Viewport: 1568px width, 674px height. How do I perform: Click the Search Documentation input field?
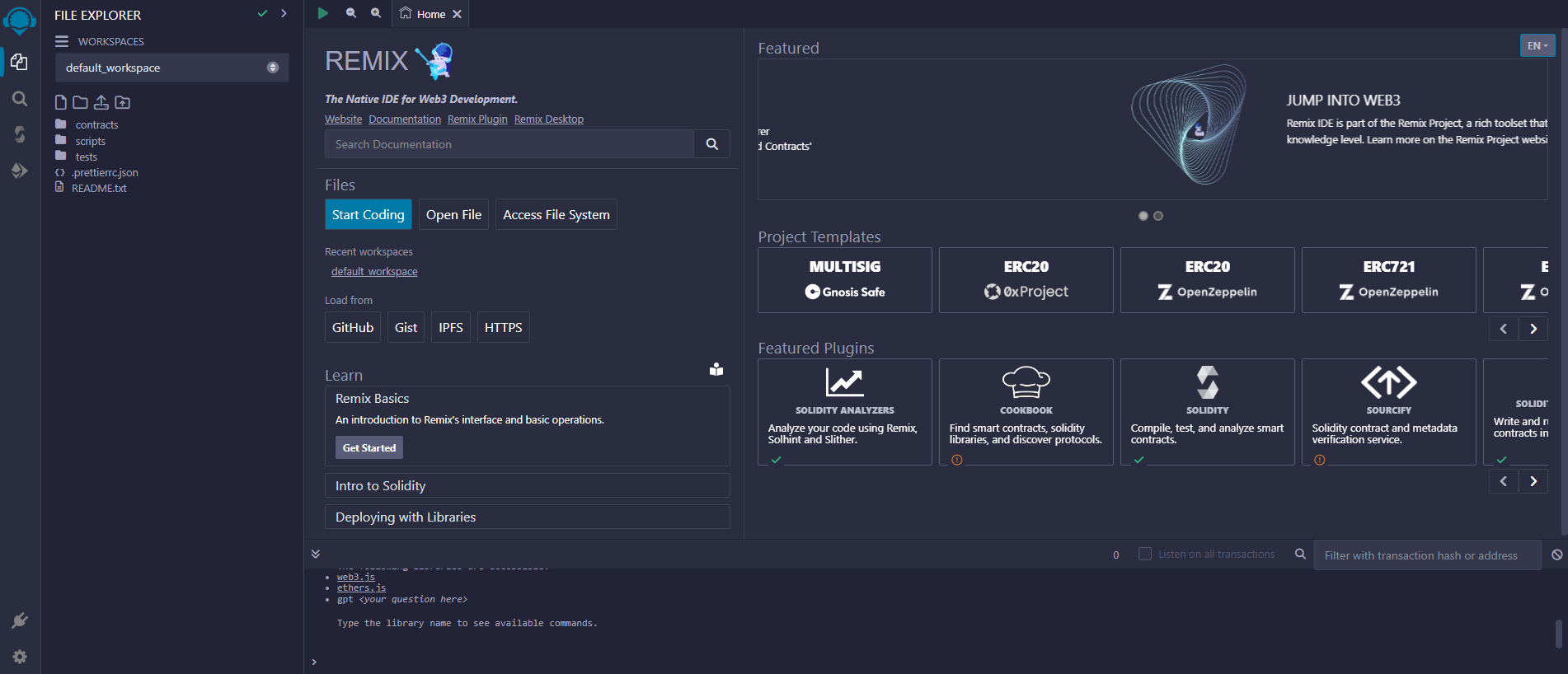coord(509,144)
